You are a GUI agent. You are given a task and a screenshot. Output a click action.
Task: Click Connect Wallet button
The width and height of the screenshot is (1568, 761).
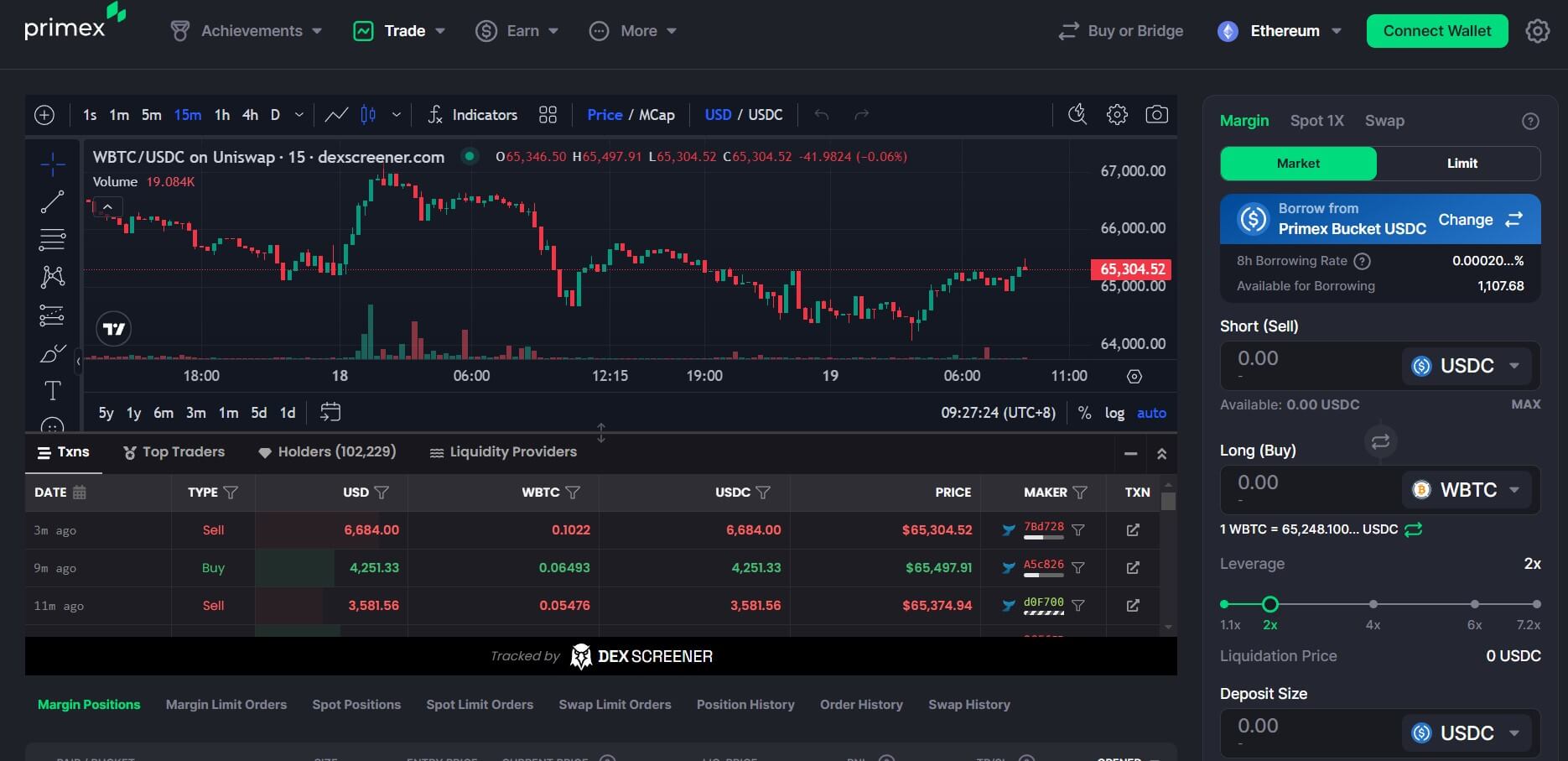(x=1437, y=31)
